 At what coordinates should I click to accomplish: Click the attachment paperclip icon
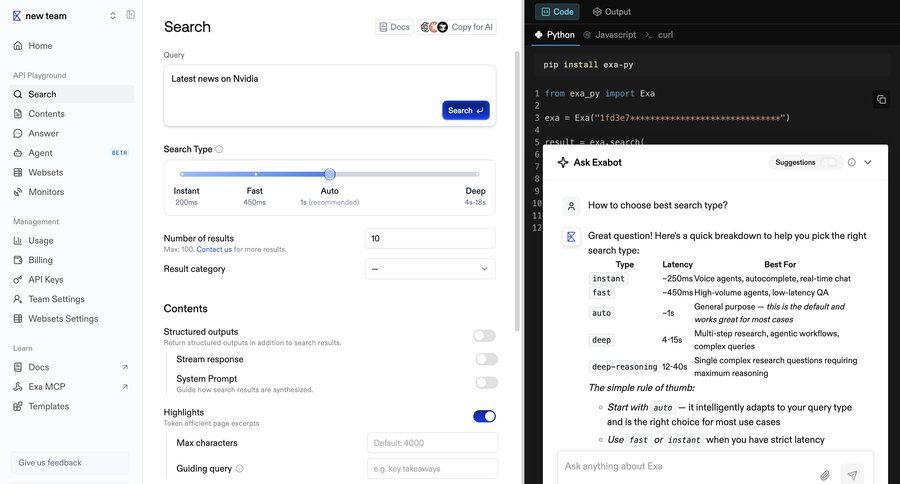[825, 475]
